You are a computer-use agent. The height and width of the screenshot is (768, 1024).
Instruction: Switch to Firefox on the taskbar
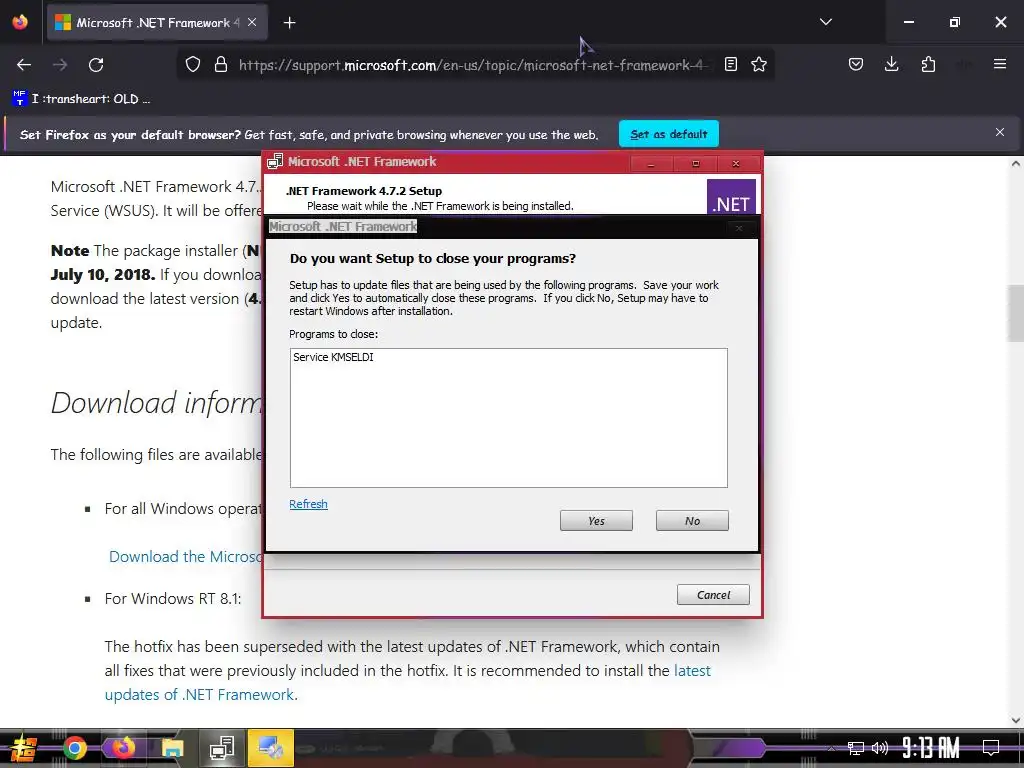click(x=123, y=748)
